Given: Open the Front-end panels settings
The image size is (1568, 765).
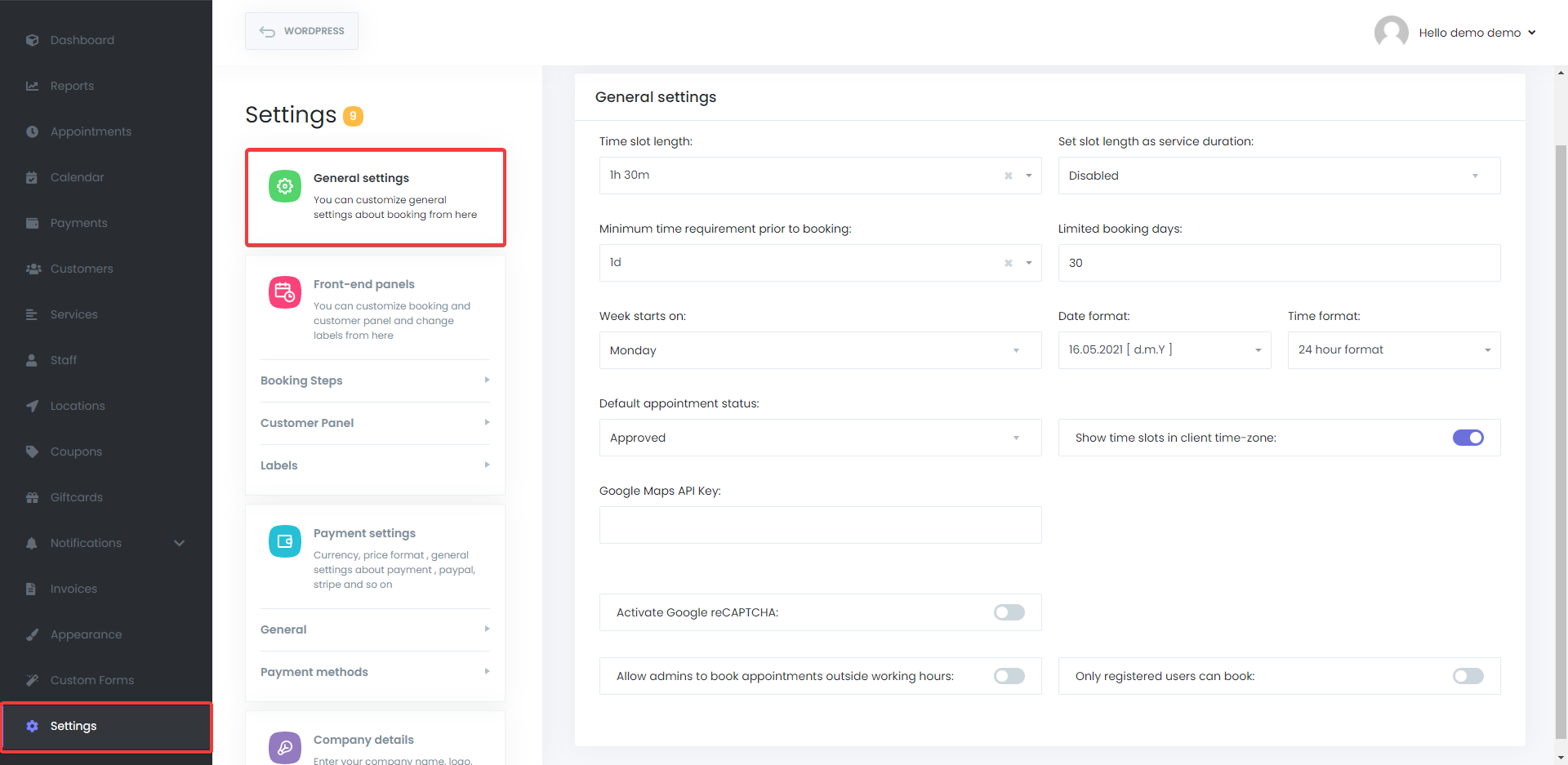Looking at the screenshot, I should point(376,309).
